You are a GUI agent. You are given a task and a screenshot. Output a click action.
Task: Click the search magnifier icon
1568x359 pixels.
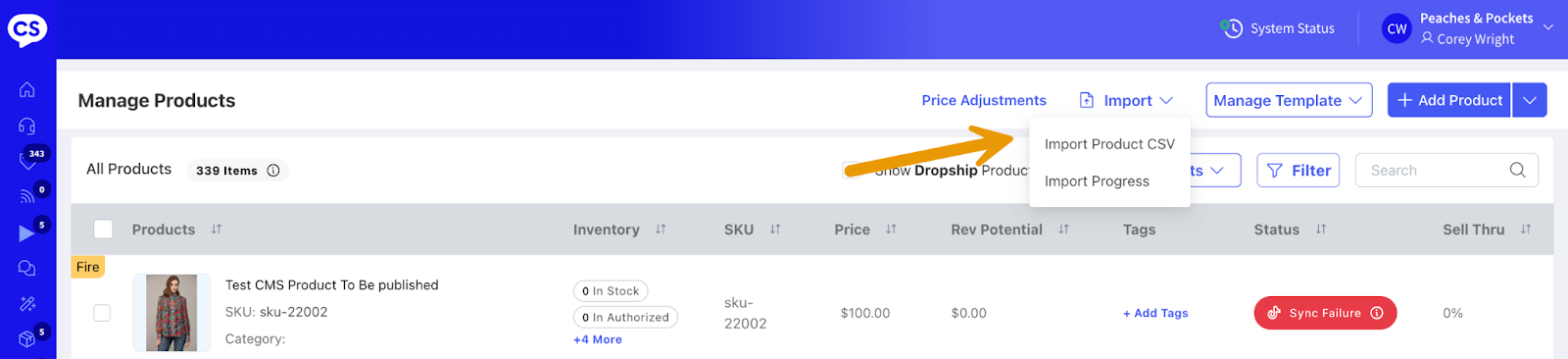(1517, 170)
